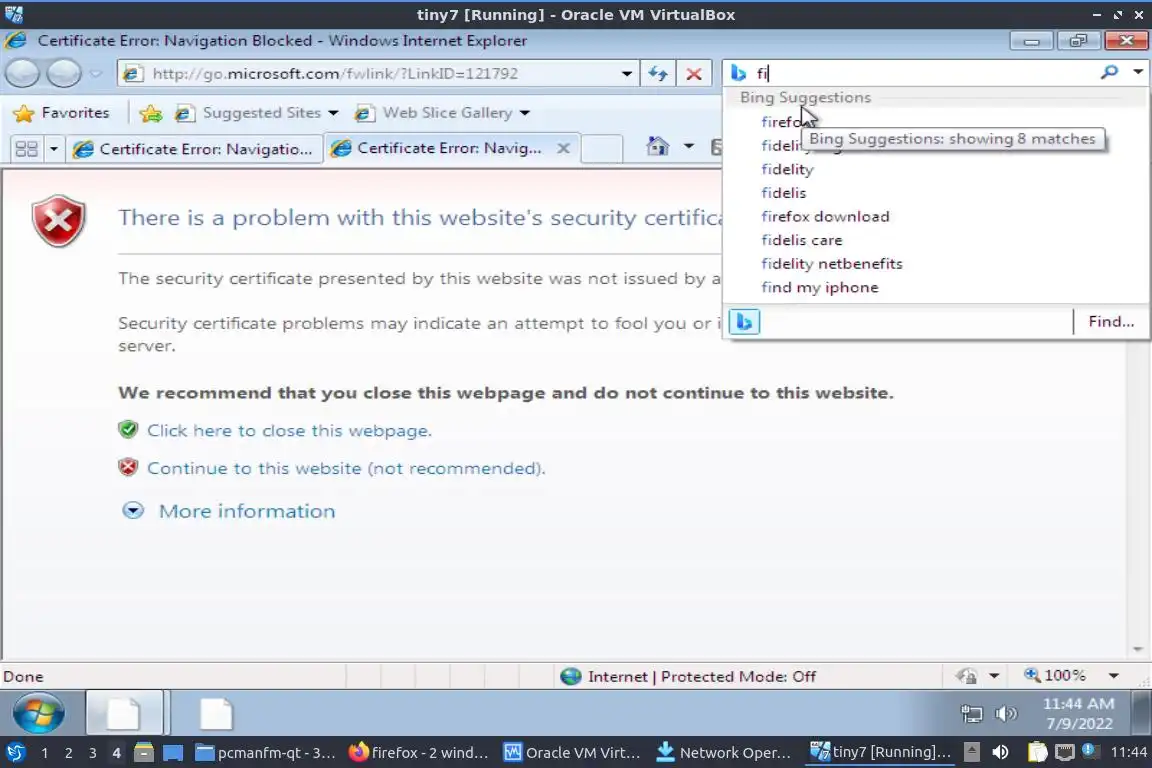
Task: Click the IE Forward navigation button
Action: pos(64,73)
